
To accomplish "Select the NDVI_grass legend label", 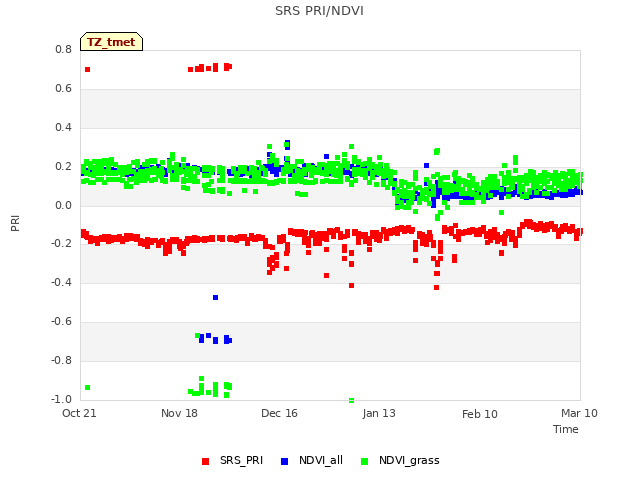I will click(409, 460).
